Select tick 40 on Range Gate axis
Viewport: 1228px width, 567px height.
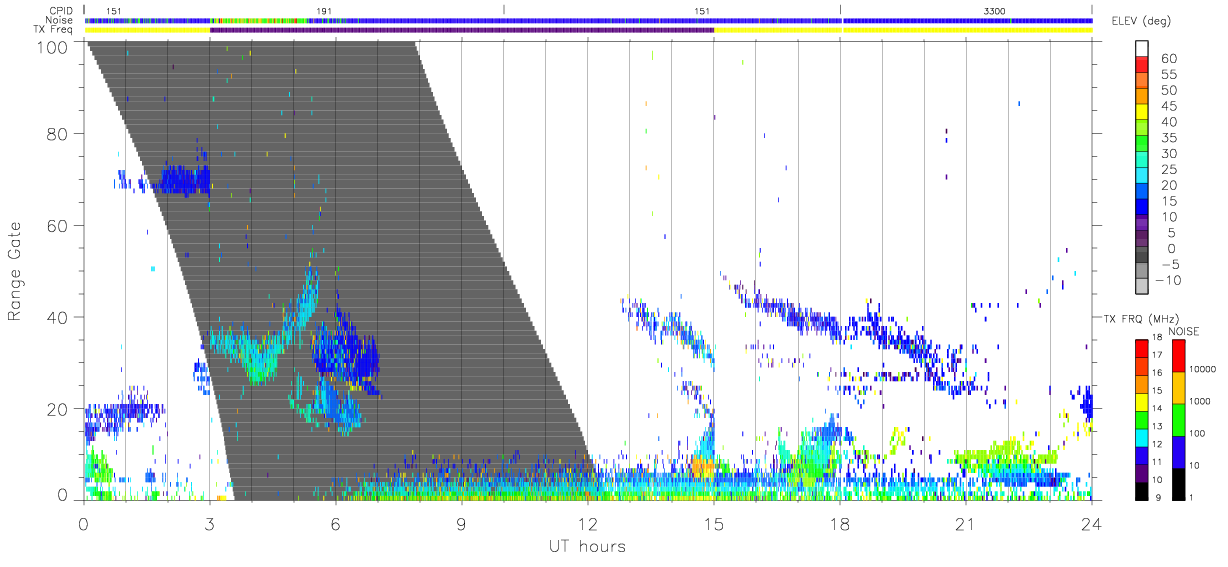pyautogui.click(x=59, y=317)
